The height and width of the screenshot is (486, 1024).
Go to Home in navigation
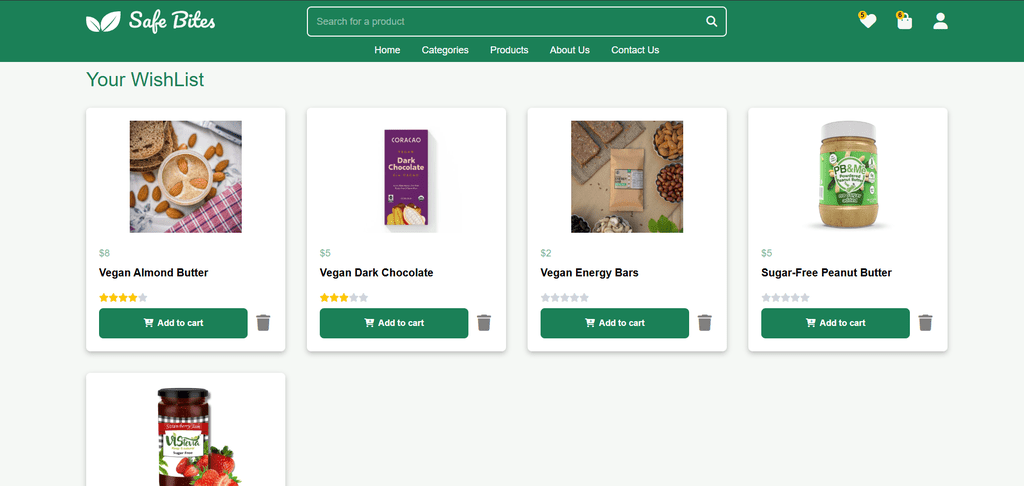pyautogui.click(x=387, y=50)
